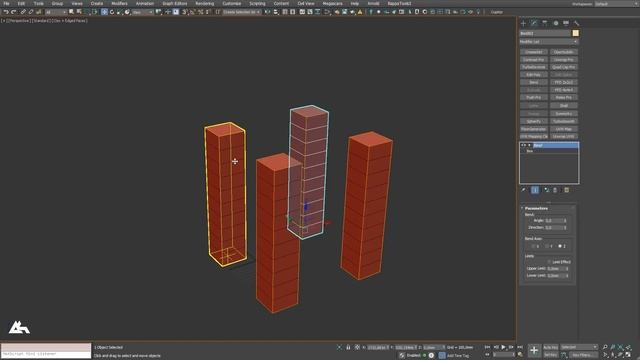This screenshot has width=640, height=360.
Task: Open the Utilities tab in command panel
Action: click(576, 23)
